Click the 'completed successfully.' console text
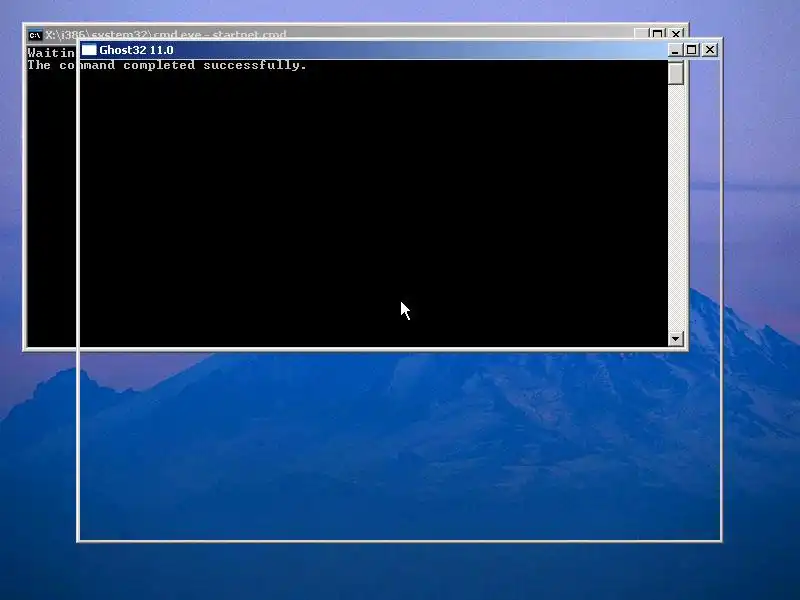 coord(215,65)
